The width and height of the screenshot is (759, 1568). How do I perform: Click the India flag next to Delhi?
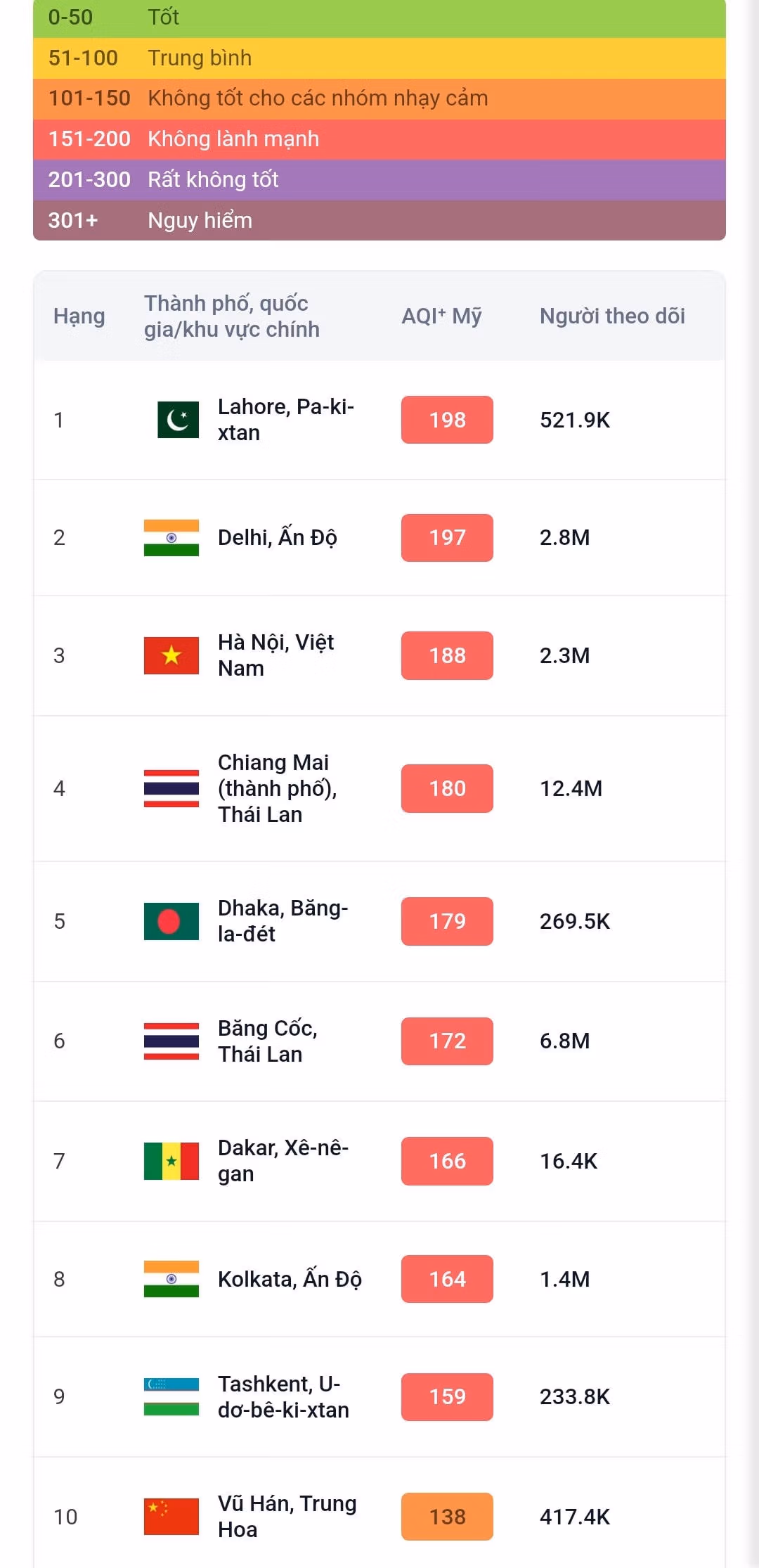click(x=171, y=538)
